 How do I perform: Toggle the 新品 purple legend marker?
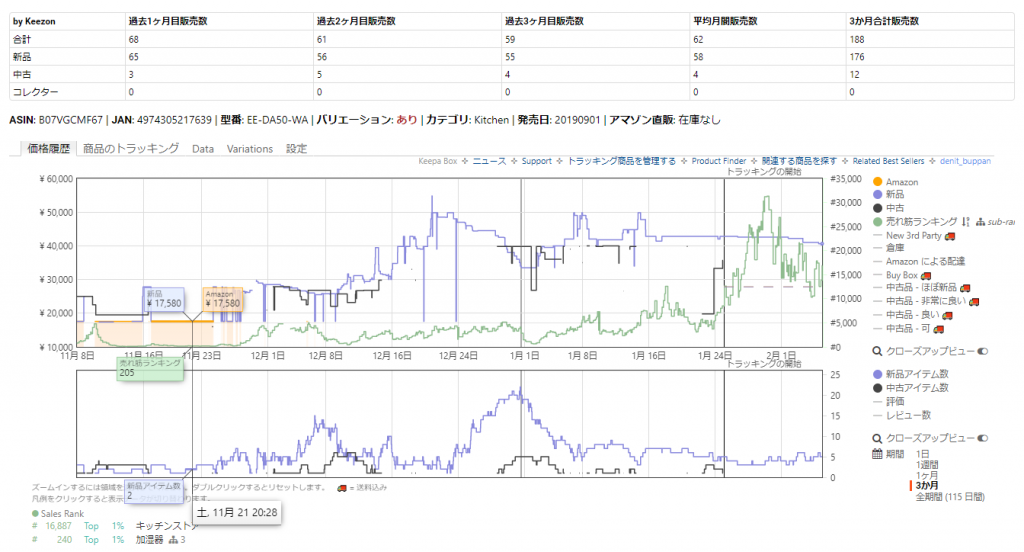click(879, 194)
